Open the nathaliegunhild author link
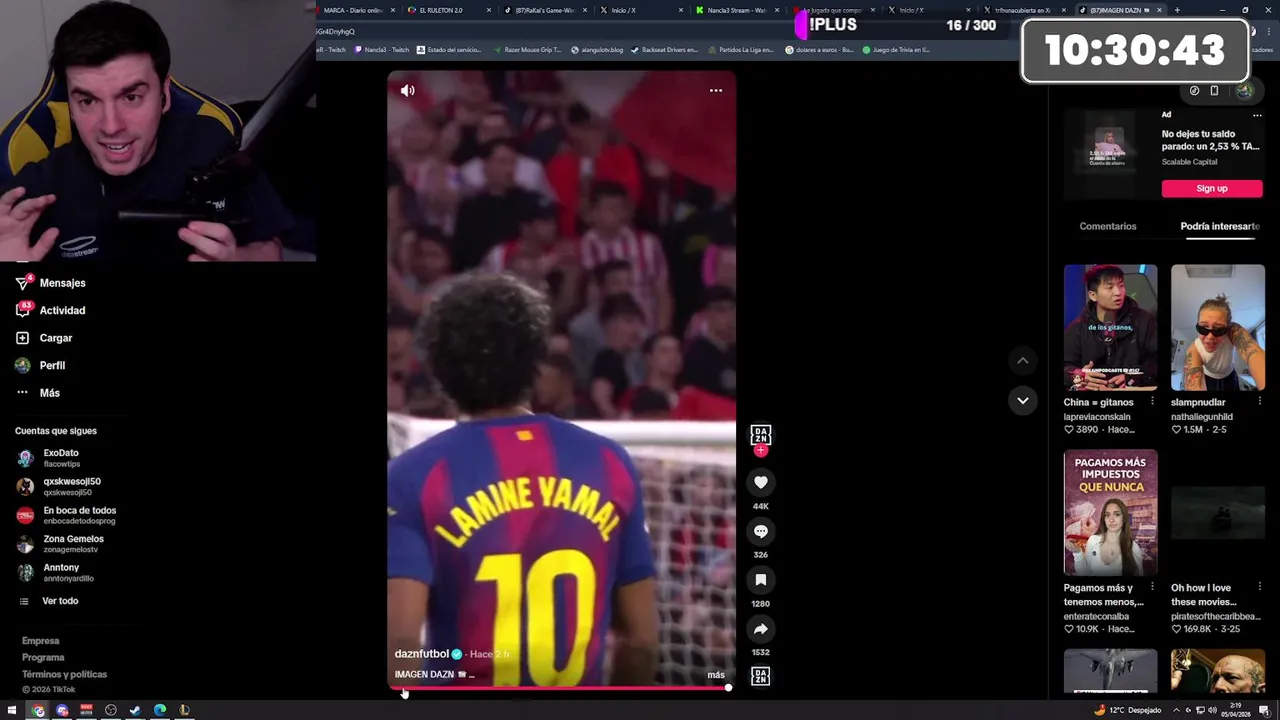Viewport: 1280px width, 720px height. [x=1202, y=417]
